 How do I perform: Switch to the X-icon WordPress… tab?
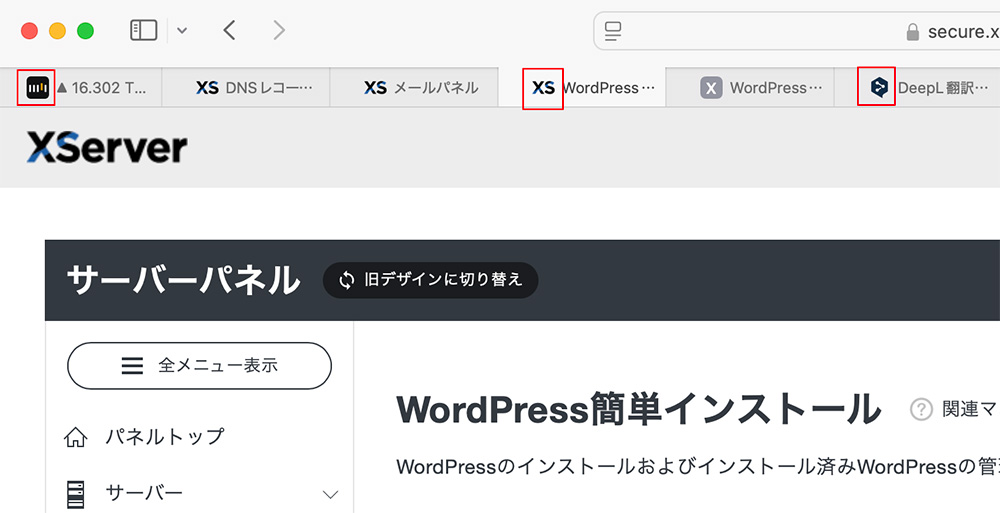point(750,87)
